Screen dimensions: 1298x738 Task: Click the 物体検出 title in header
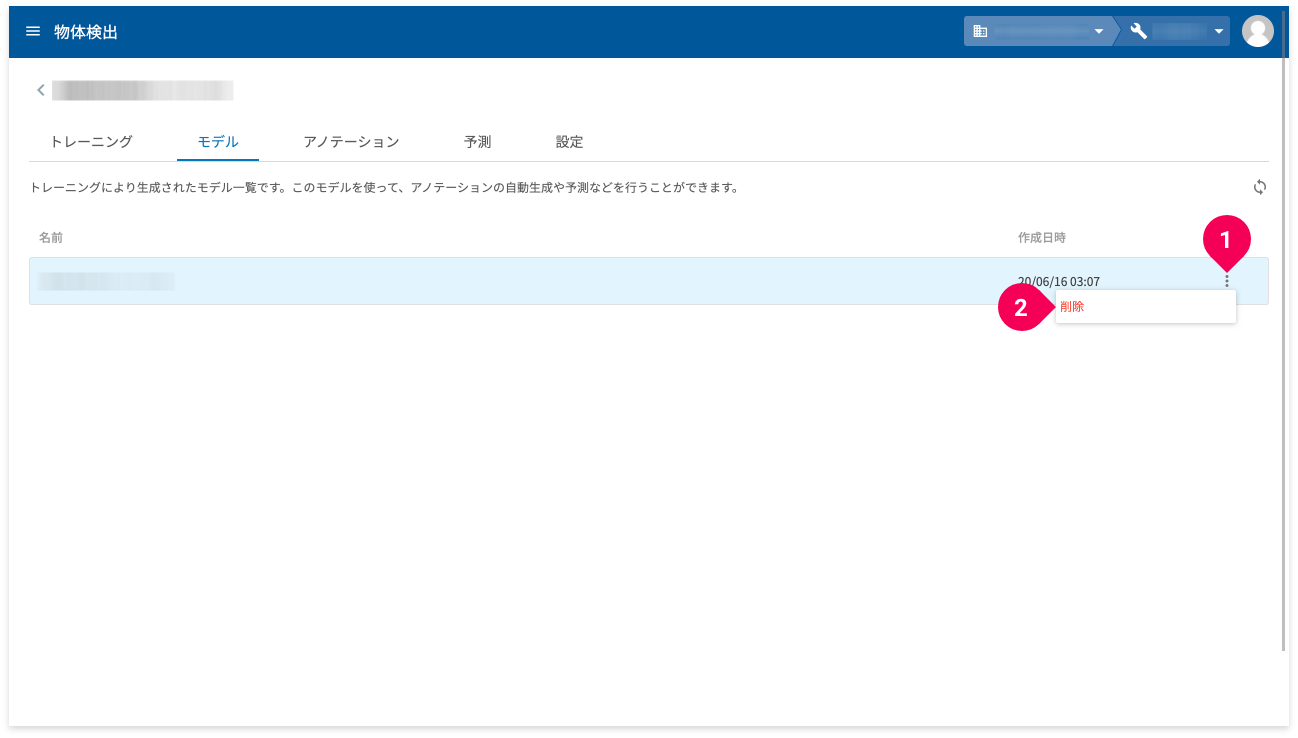tap(86, 32)
